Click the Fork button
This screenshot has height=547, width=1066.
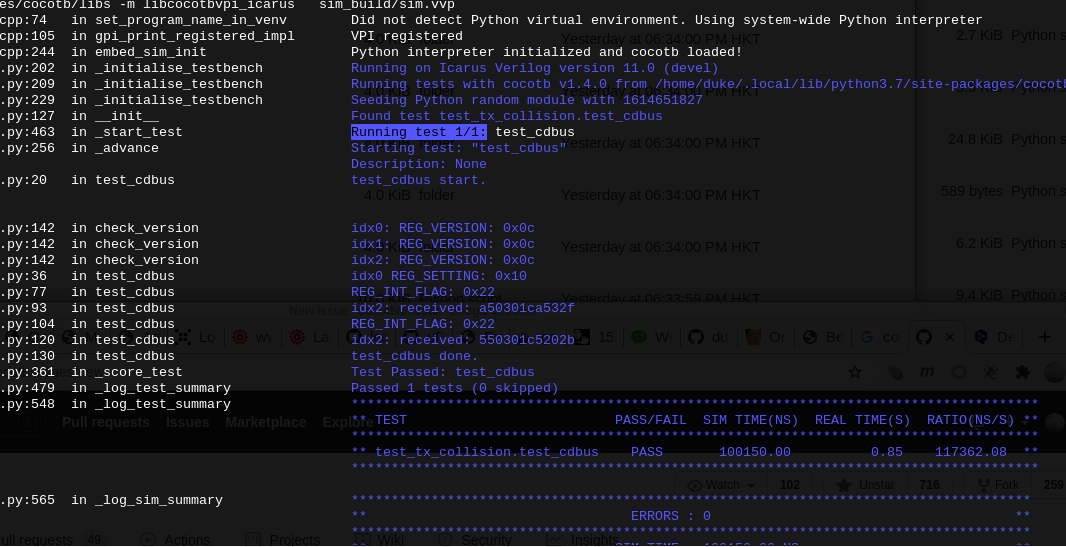997,484
